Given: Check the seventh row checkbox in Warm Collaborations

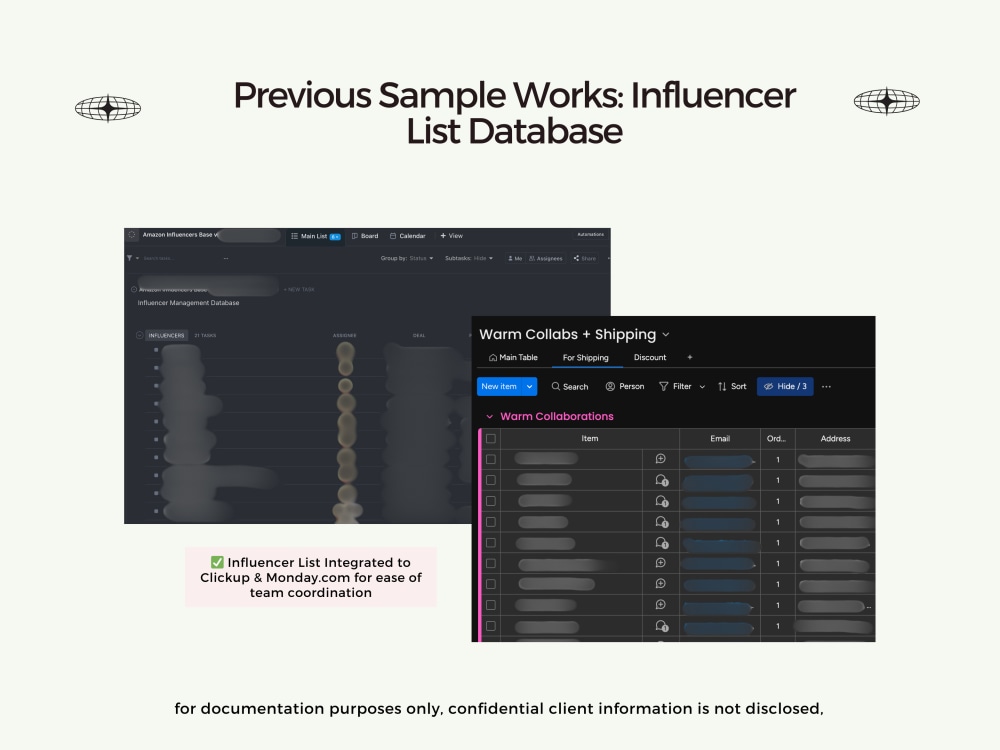Looking at the screenshot, I should point(490,584).
